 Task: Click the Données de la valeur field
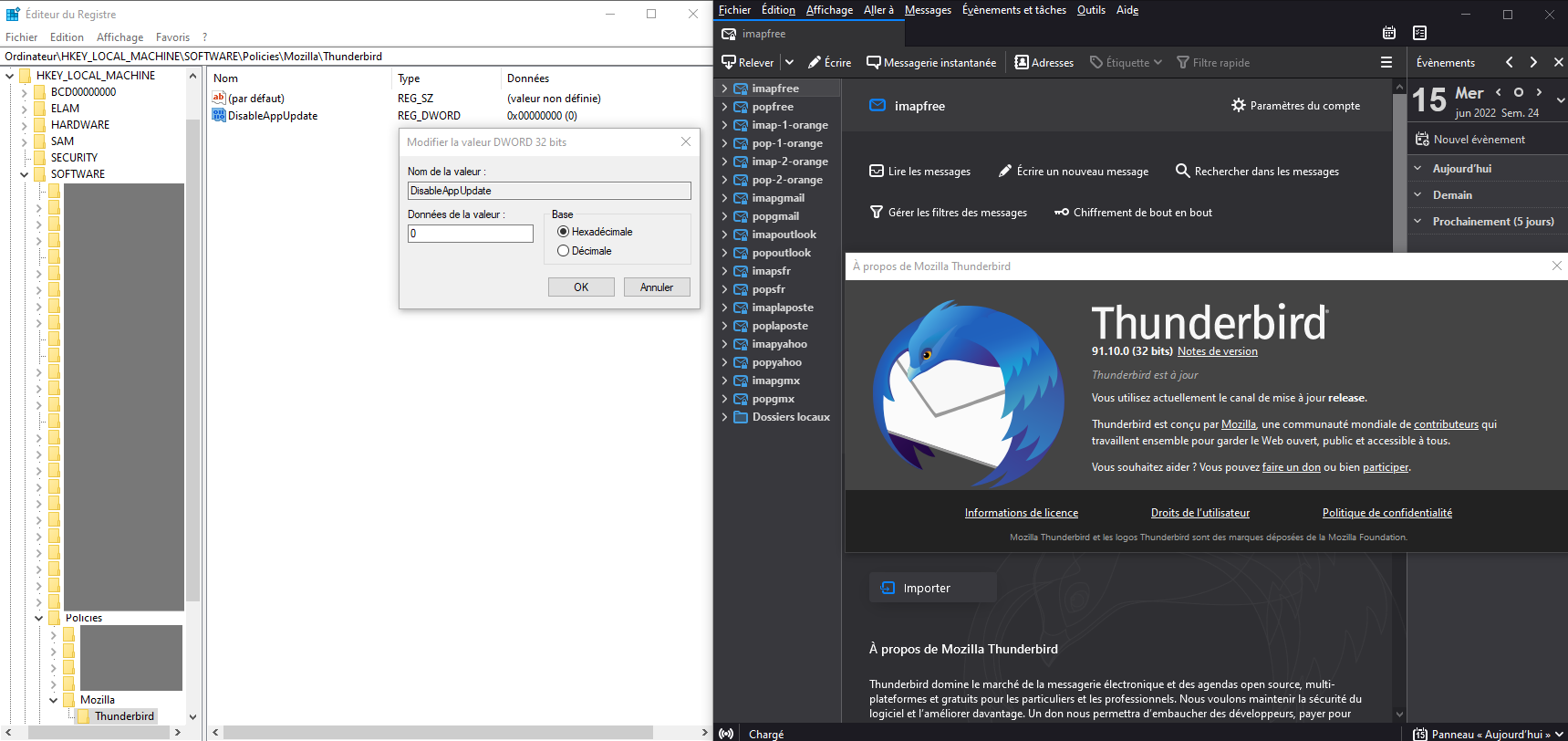tap(471, 234)
